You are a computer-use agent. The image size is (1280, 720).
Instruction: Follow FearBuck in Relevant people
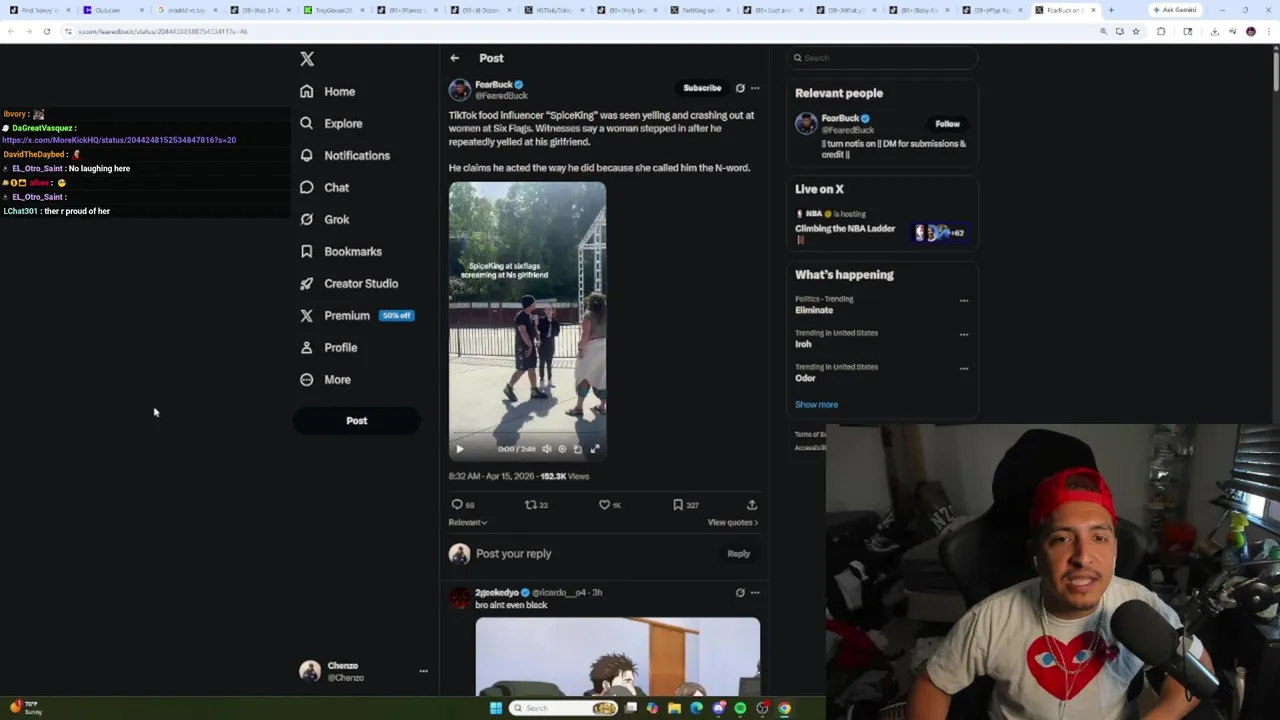pos(947,124)
